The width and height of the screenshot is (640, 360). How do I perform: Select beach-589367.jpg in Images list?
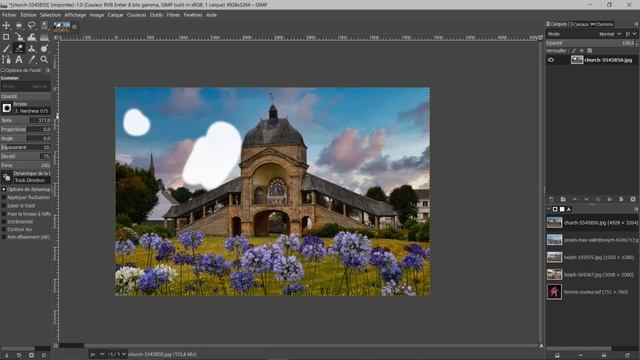click(592, 275)
